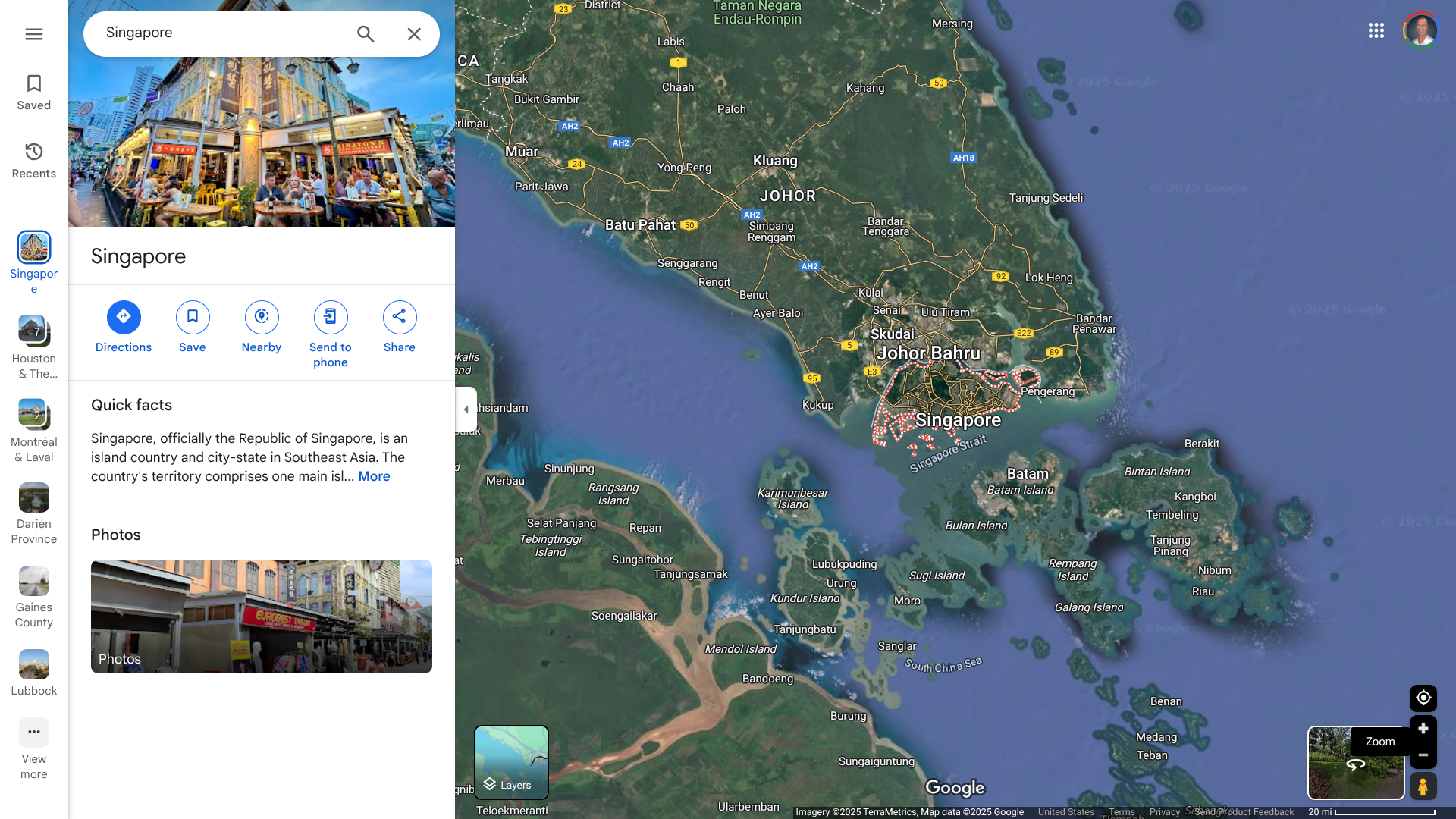Click the search magnifier icon
The image size is (1456, 819).
366,34
